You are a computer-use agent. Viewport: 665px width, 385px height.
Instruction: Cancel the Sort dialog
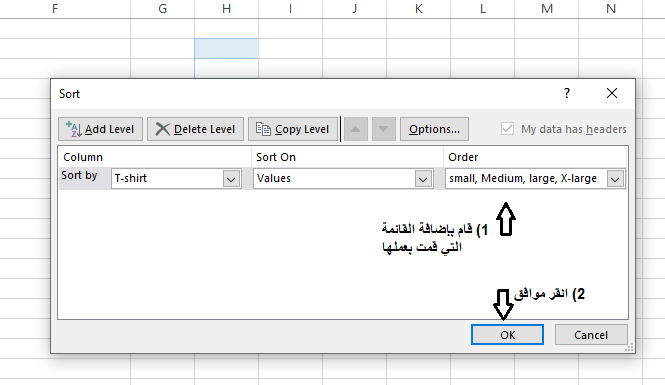pos(591,335)
